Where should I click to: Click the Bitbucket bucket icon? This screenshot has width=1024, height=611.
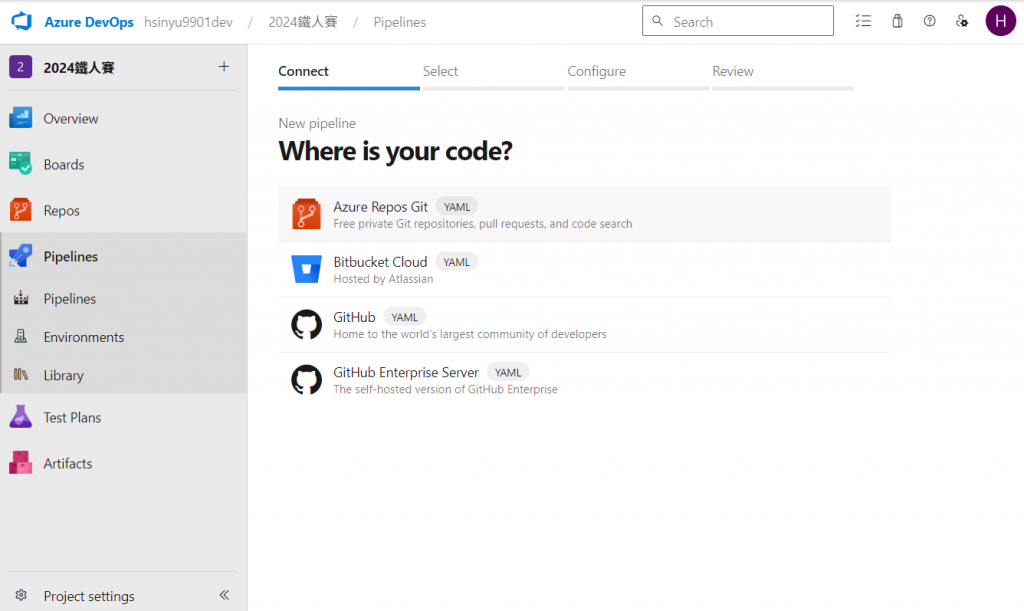(306, 269)
